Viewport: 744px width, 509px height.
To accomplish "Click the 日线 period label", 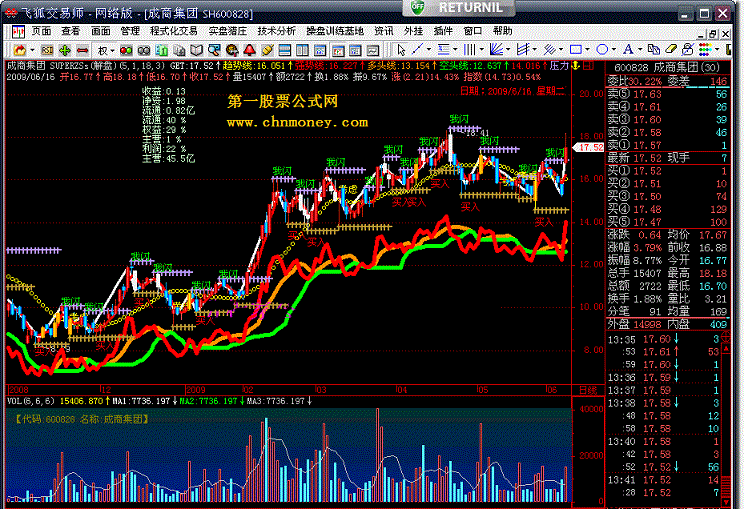I will click(x=588, y=390).
